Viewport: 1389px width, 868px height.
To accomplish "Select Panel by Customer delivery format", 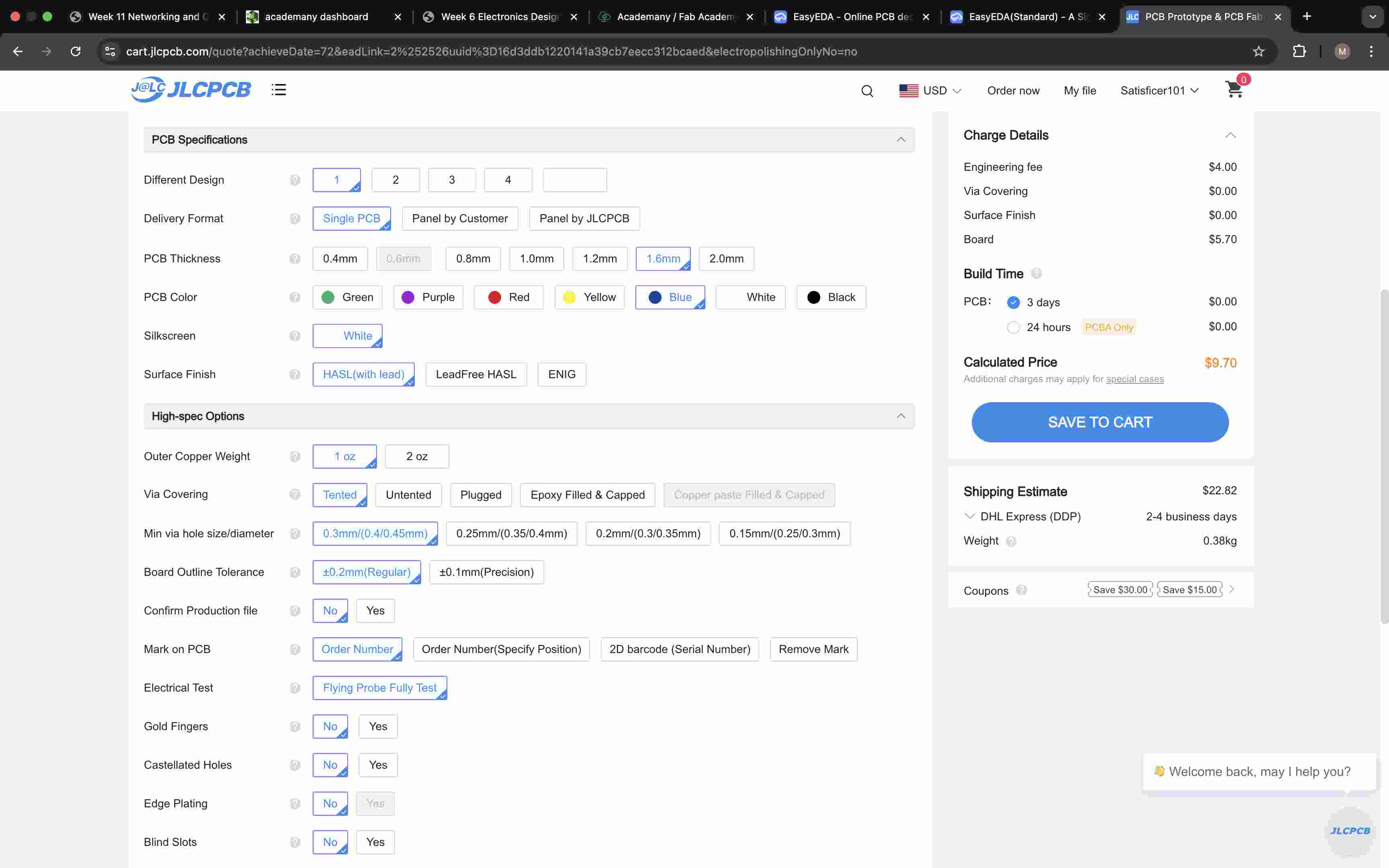I will pos(460,219).
